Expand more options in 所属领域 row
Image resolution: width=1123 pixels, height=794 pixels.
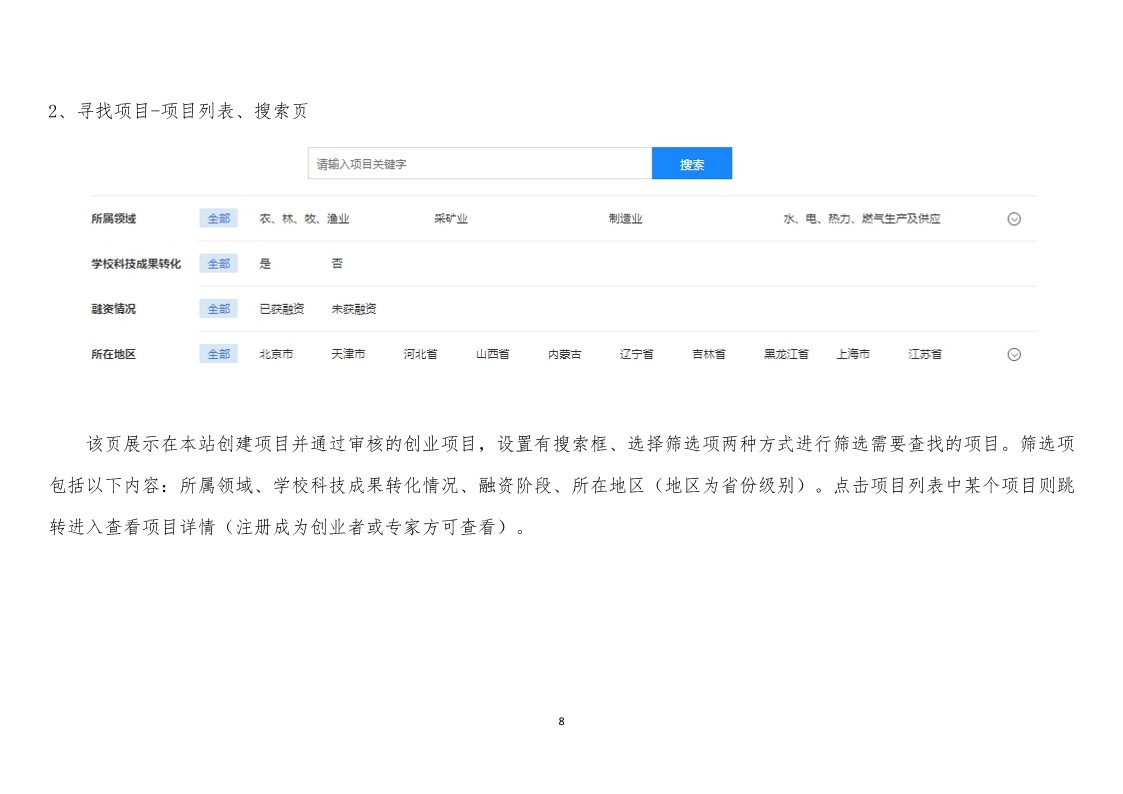pyautogui.click(x=1013, y=219)
